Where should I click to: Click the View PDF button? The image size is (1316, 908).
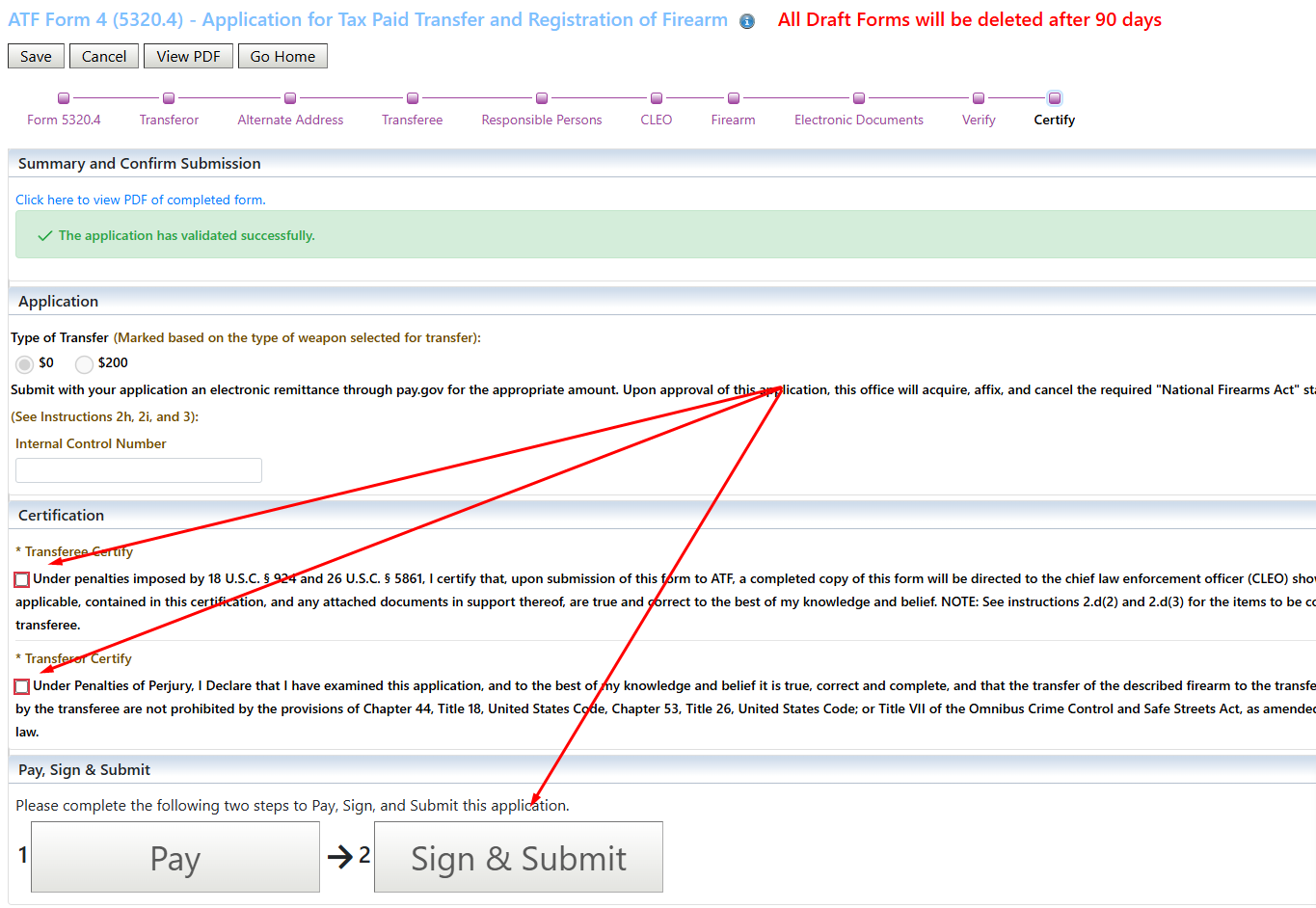188,57
